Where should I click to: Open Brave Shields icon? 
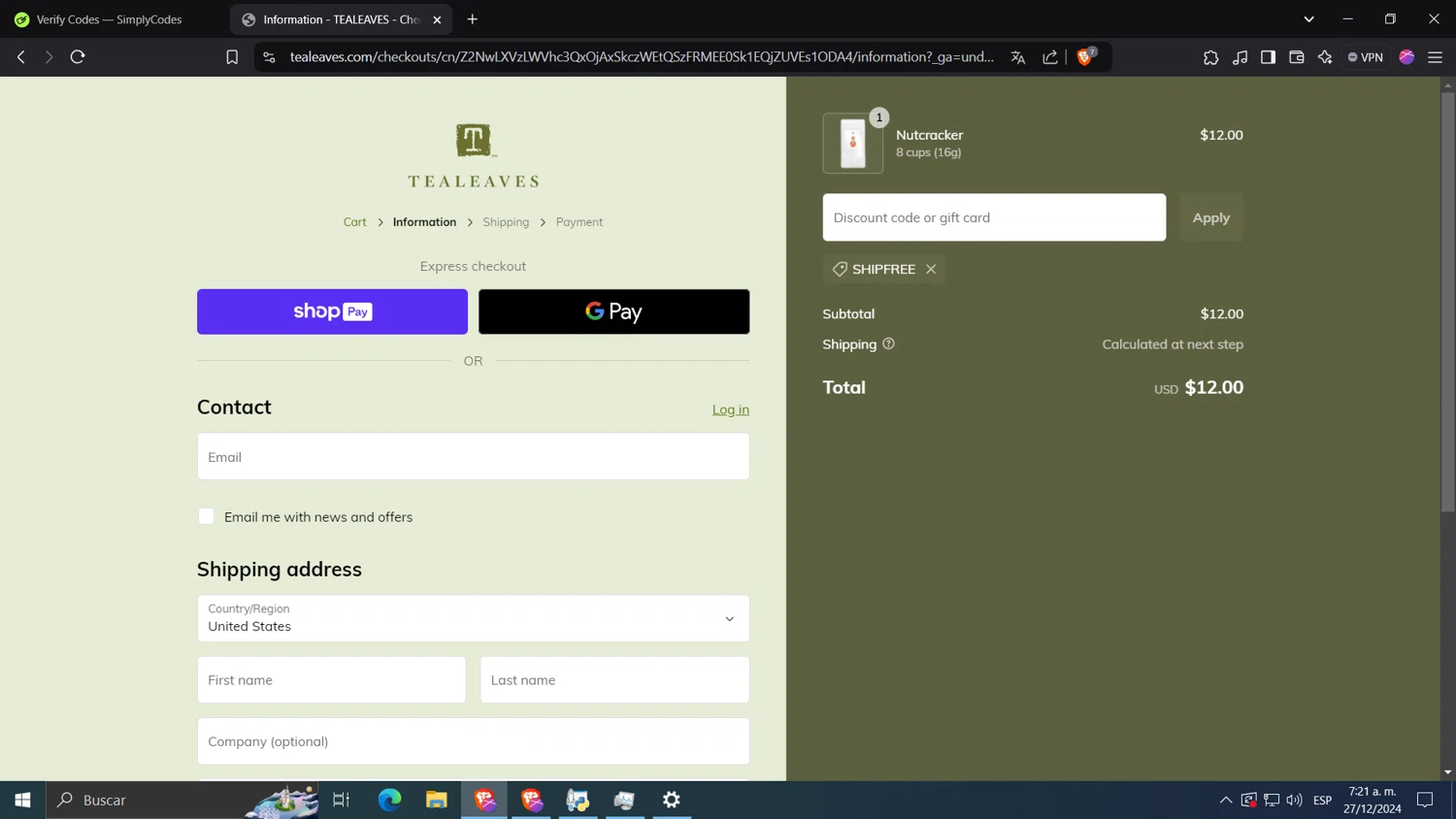tap(1086, 56)
